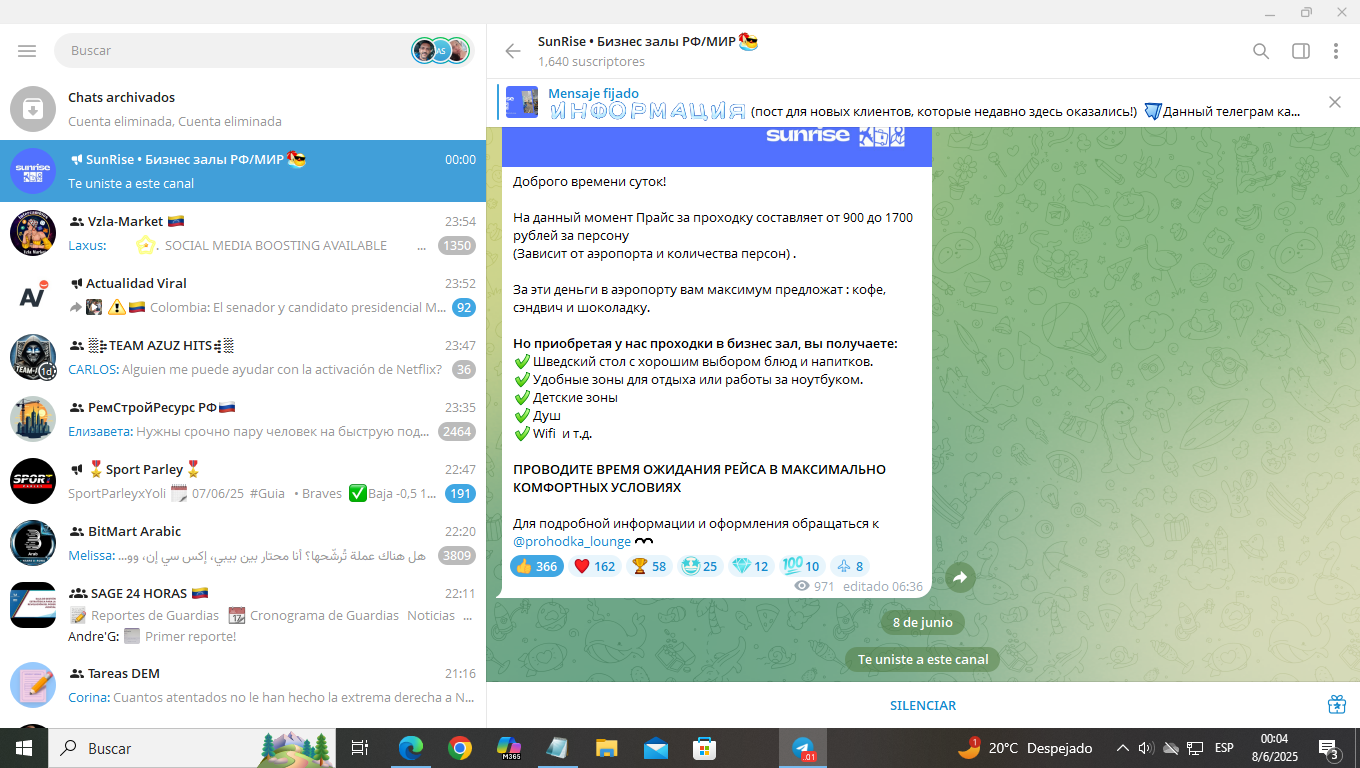Open the @prohodka_lounge mention link

(572, 542)
